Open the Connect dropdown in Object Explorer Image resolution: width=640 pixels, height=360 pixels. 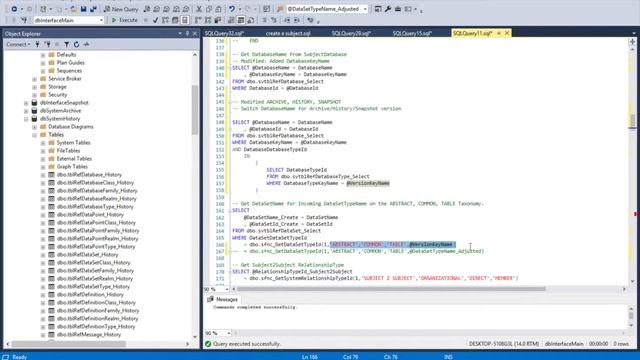(x=18, y=44)
